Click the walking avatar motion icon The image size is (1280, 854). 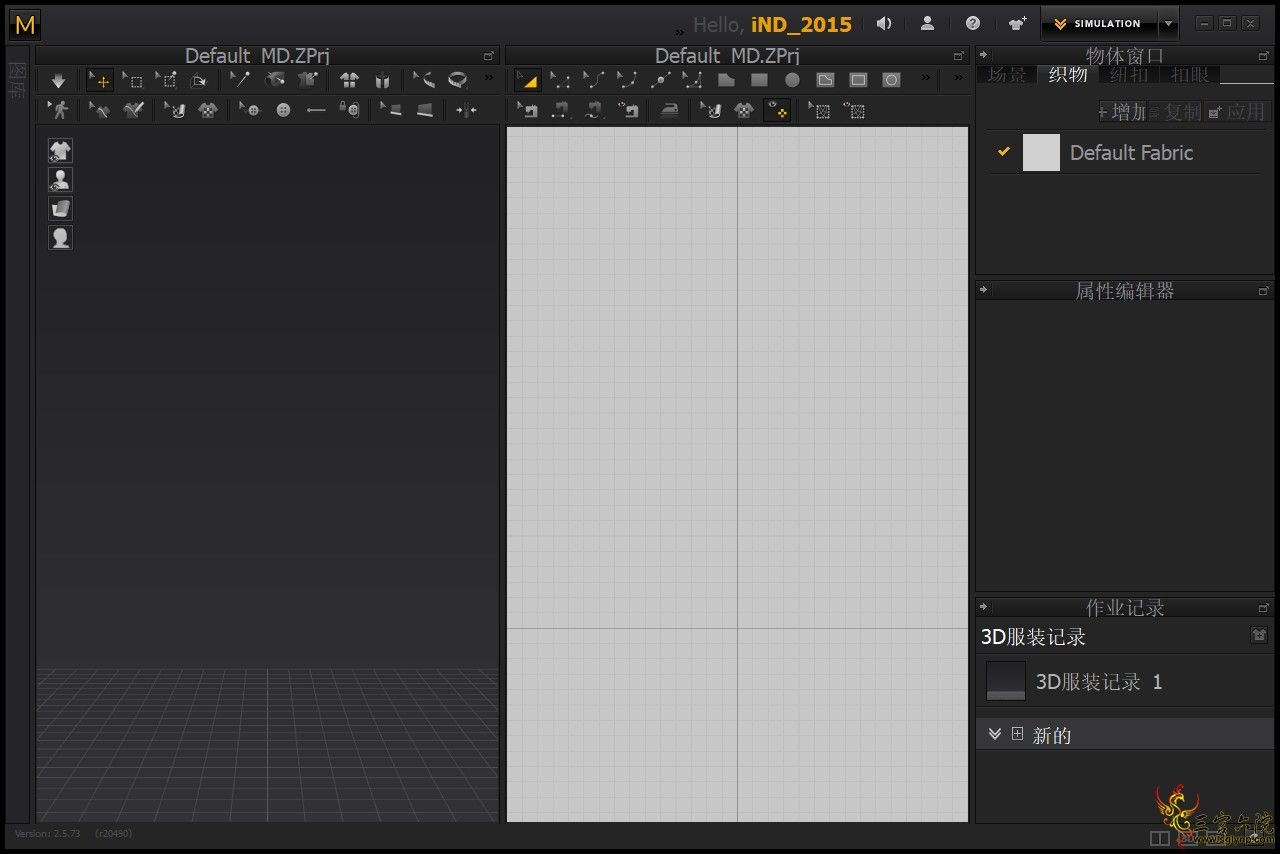(59, 110)
